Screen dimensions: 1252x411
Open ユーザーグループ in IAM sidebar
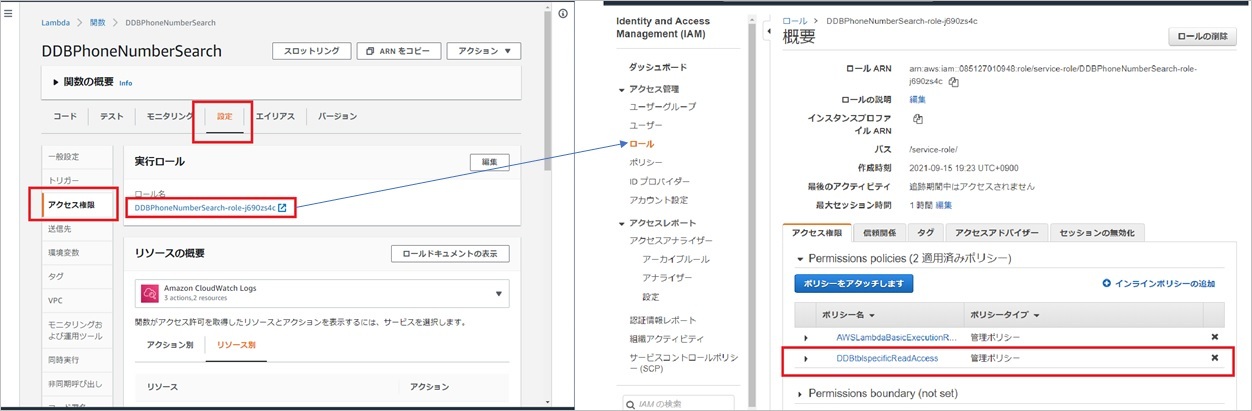click(663, 106)
